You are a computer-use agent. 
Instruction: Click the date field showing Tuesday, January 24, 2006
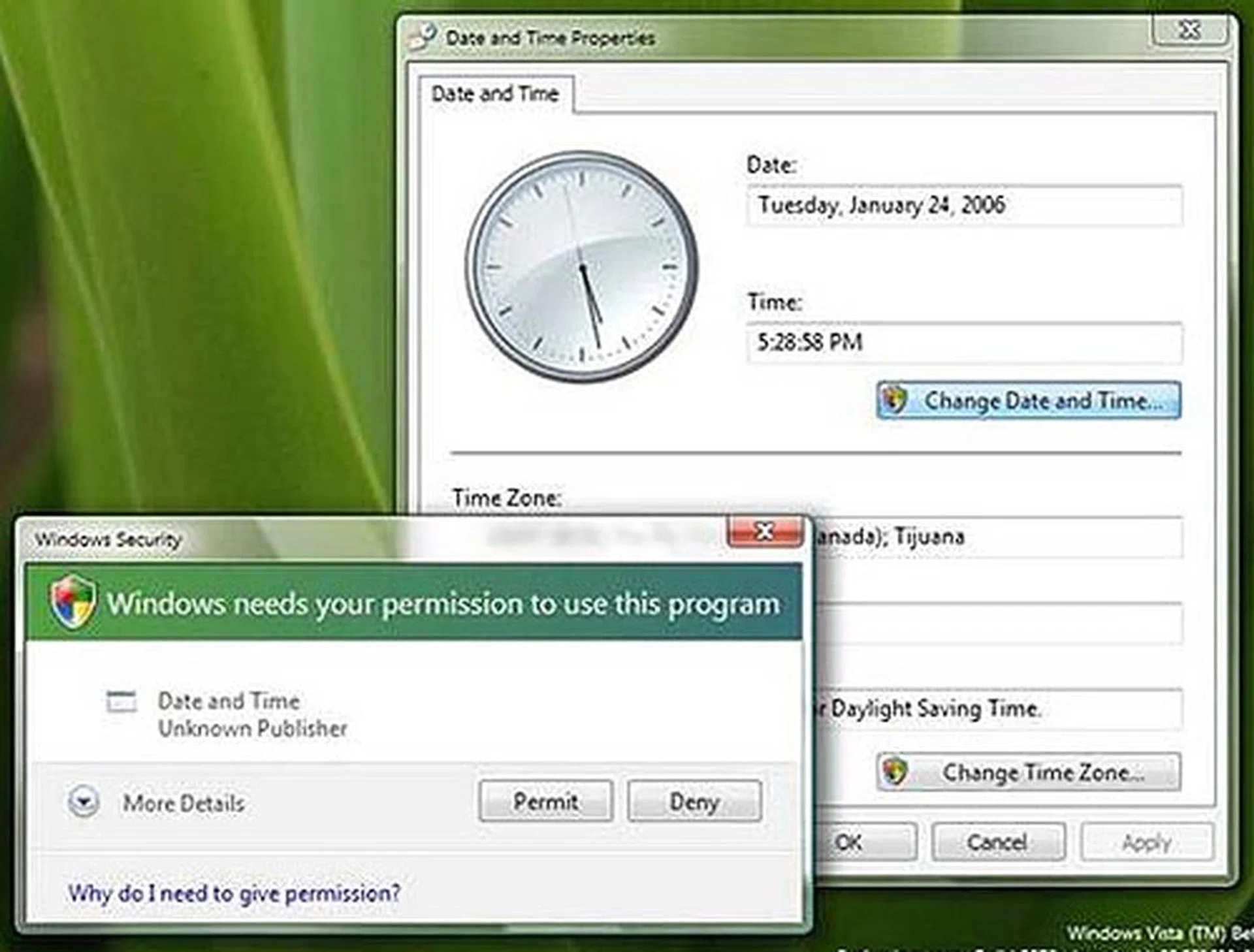[963, 206]
